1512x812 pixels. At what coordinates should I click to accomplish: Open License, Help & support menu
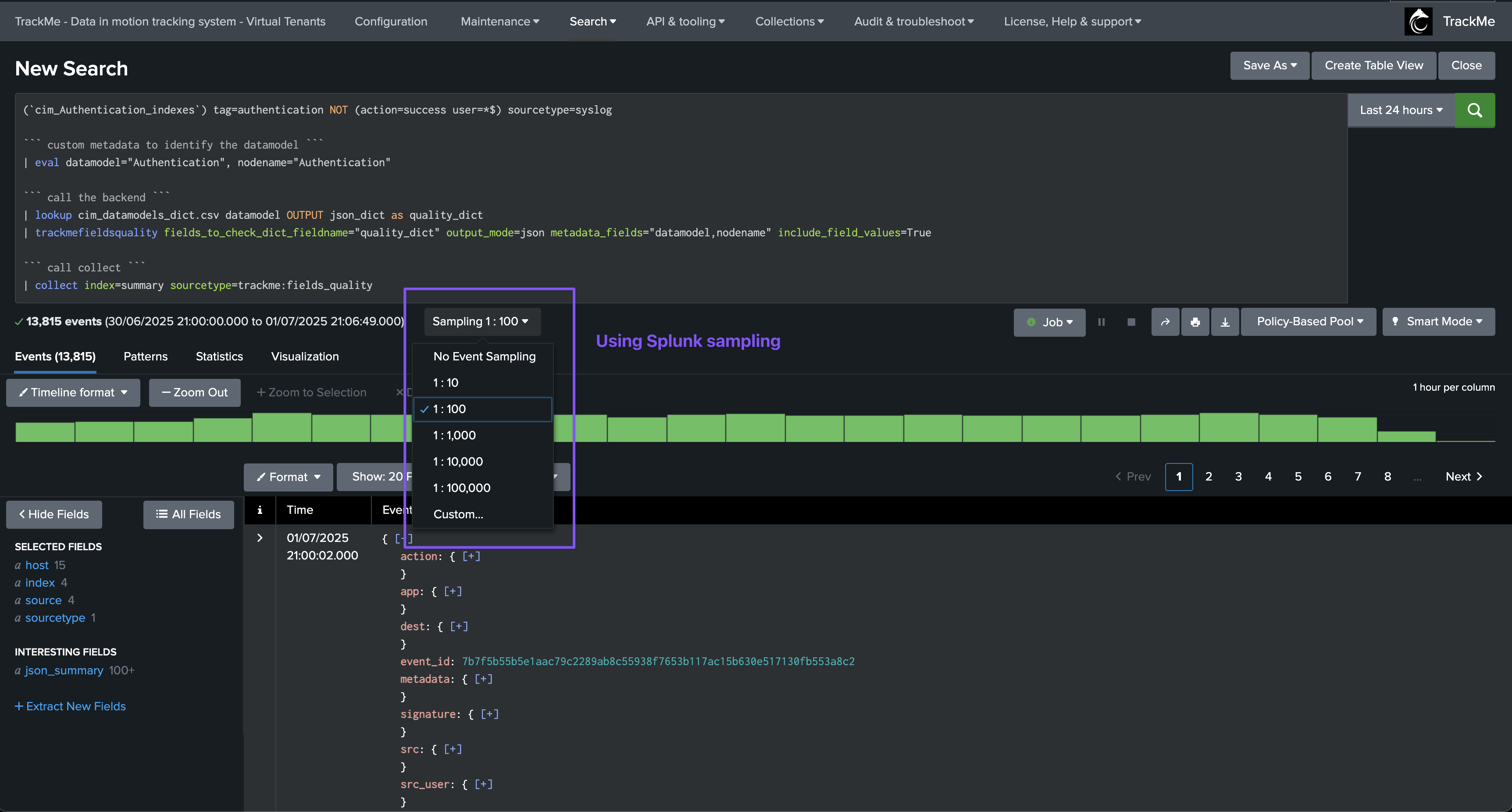pos(1072,22)
